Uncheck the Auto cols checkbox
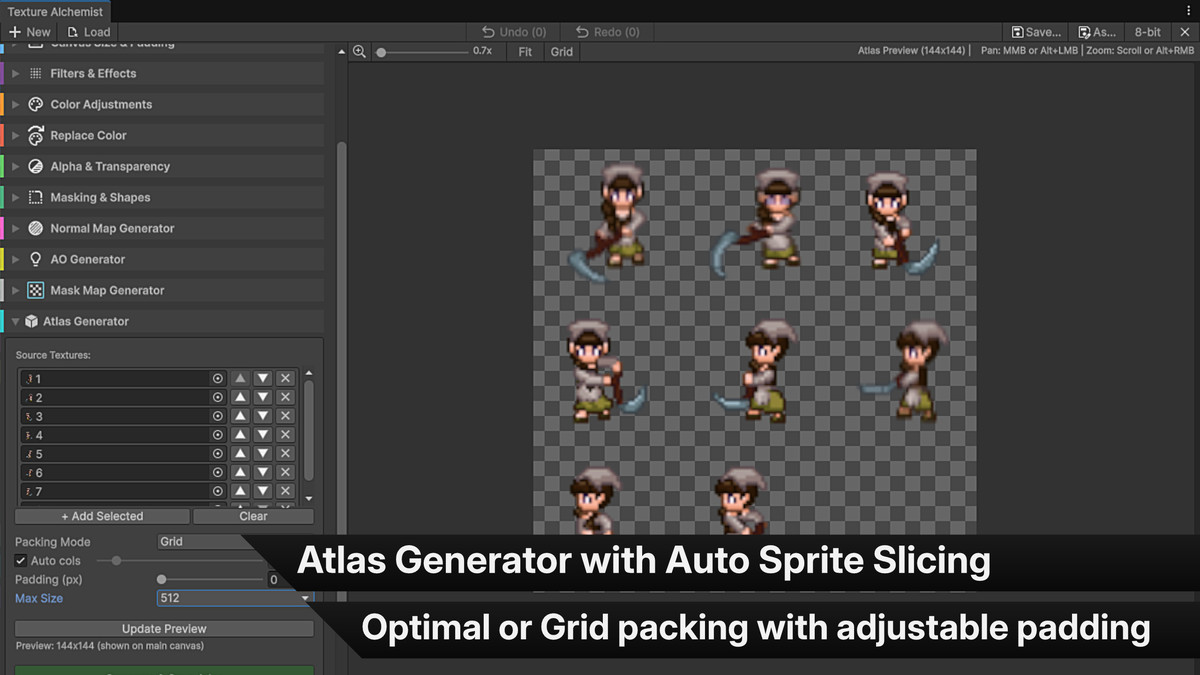1200x675 pixels. [22, 561]
